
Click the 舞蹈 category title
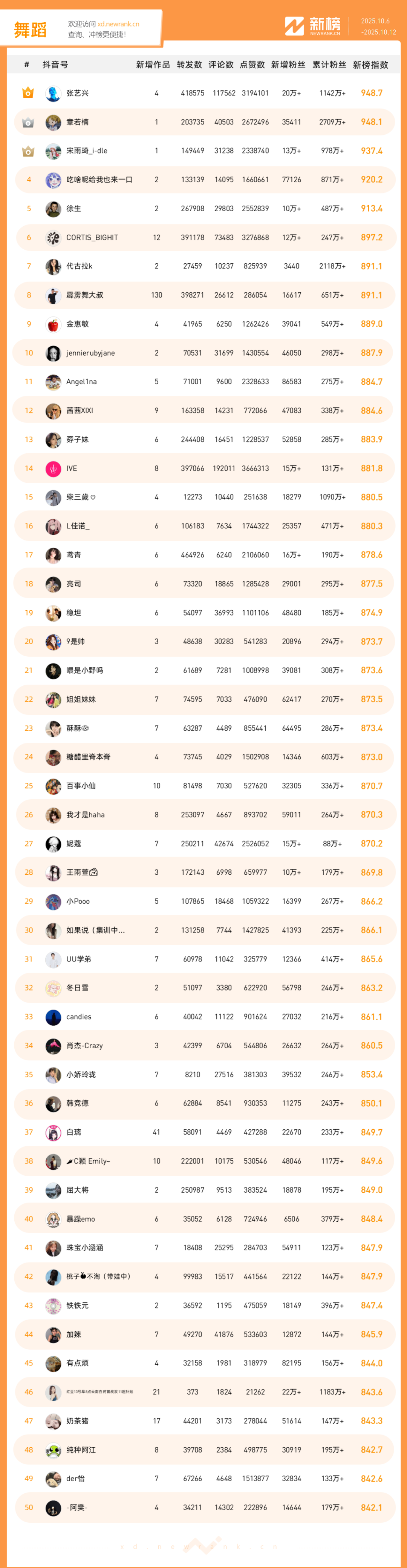pyautogui.click(x=30, y=29)
